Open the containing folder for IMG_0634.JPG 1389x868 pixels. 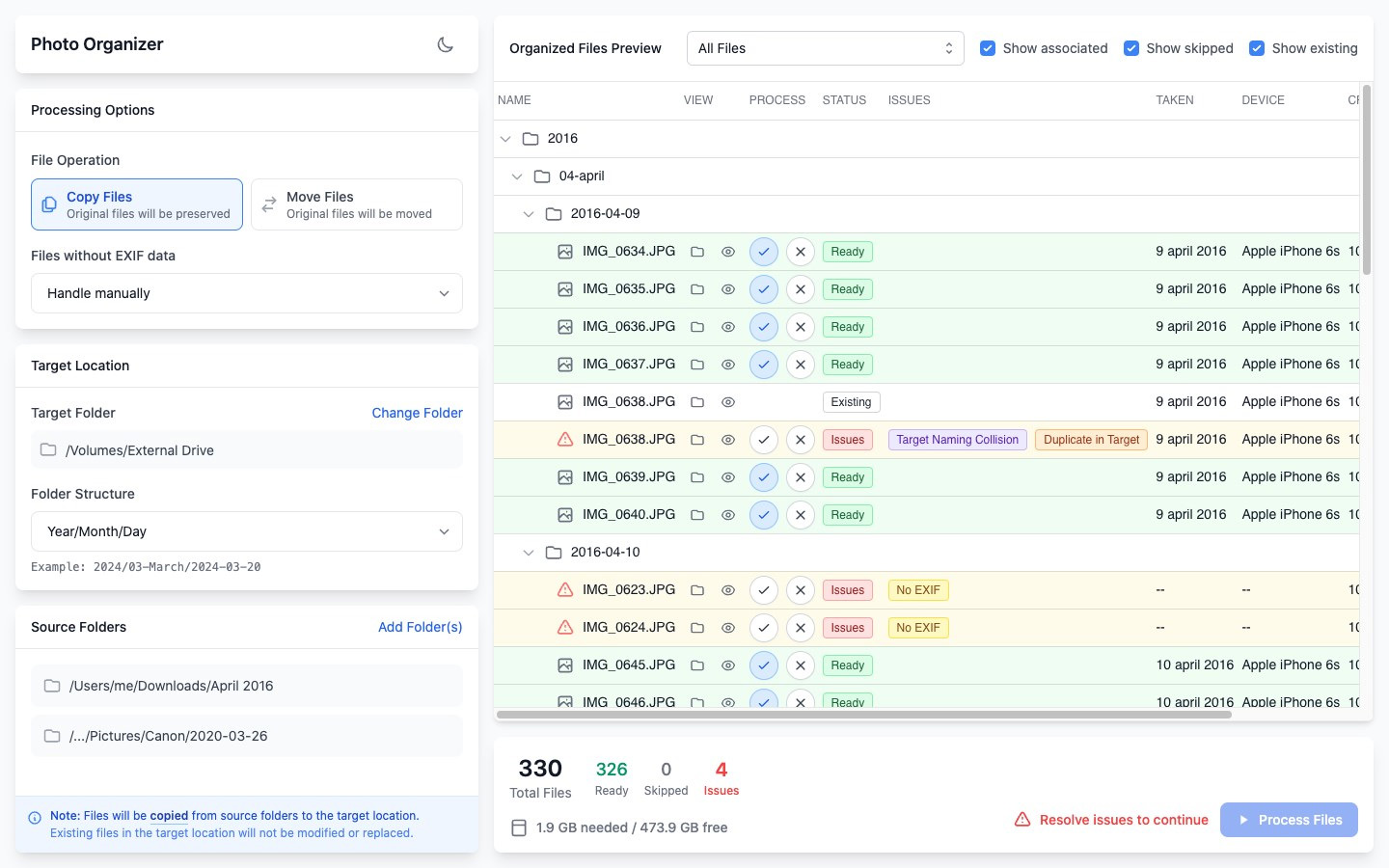(x=697, y=252)
